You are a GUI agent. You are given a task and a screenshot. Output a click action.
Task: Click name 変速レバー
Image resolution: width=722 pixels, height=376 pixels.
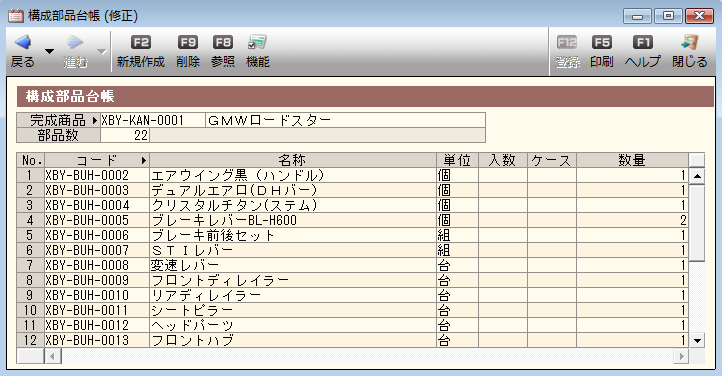(x=185, y=265)
